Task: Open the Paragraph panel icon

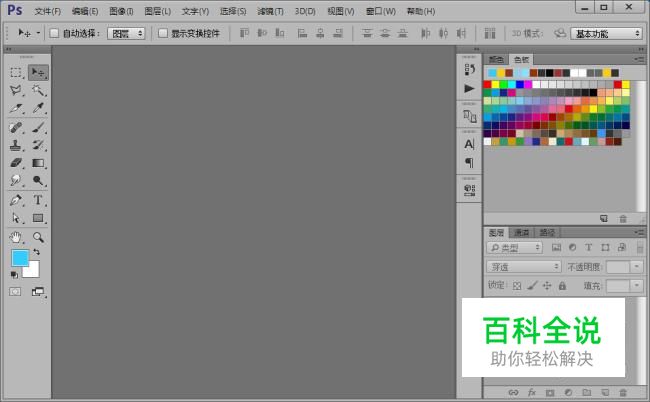Action: coord(469,163)
